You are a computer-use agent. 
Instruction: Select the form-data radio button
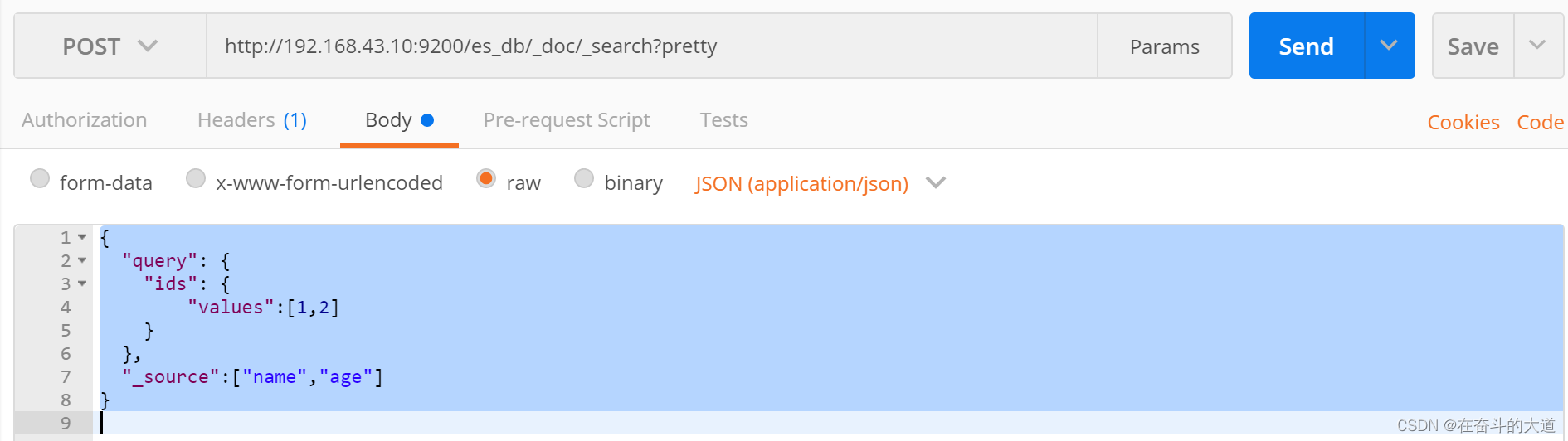(40, 178)
